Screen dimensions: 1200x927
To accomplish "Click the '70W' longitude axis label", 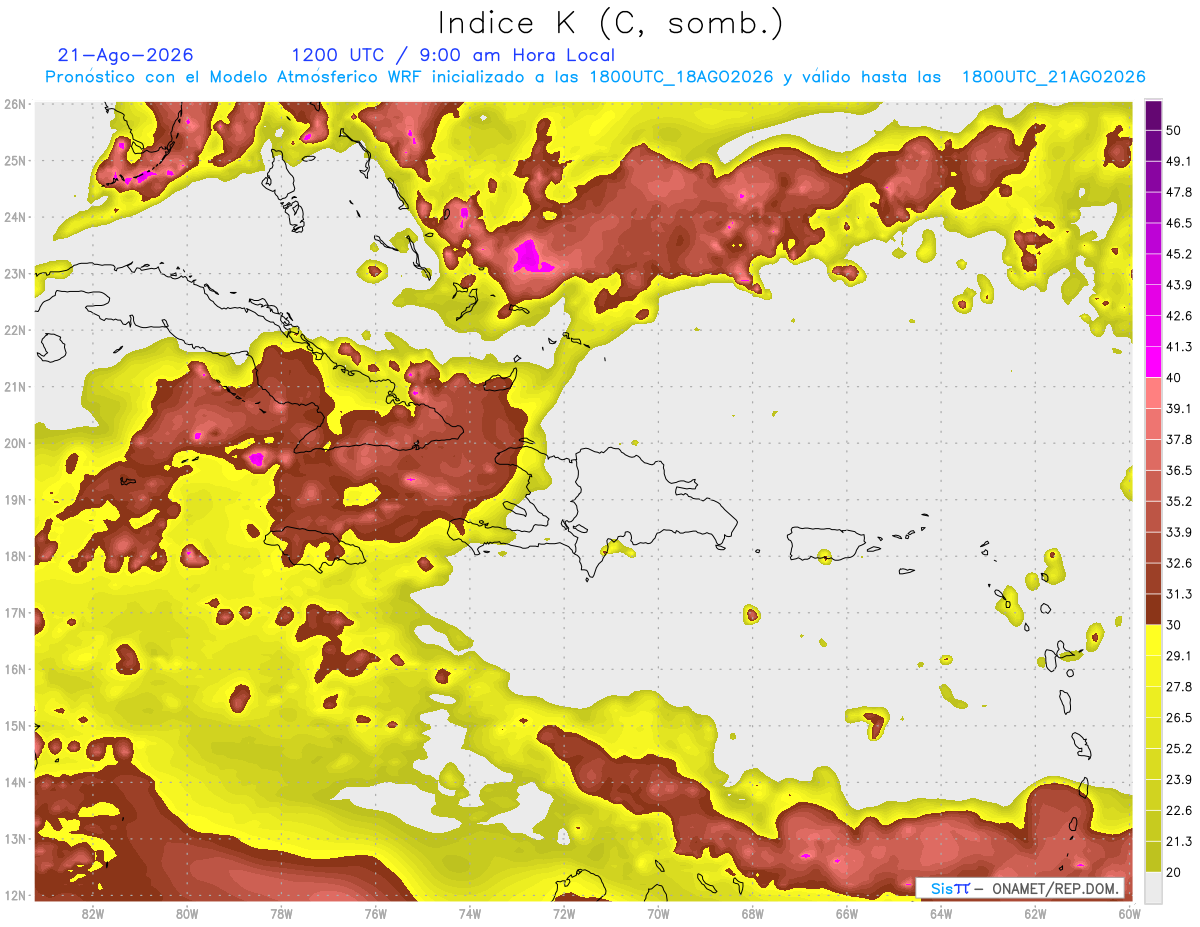I will click(x=658, y=914).
